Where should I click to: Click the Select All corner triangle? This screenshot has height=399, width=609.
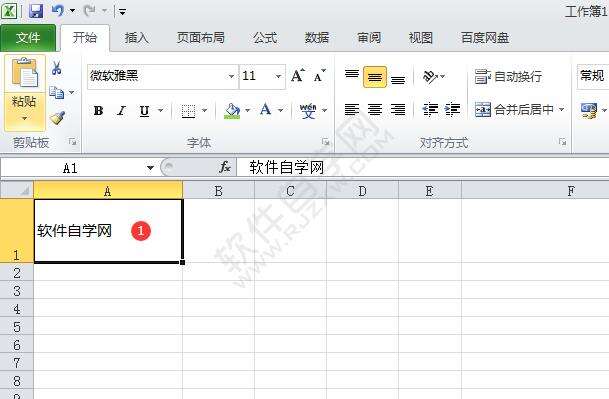tap(17, 190)
